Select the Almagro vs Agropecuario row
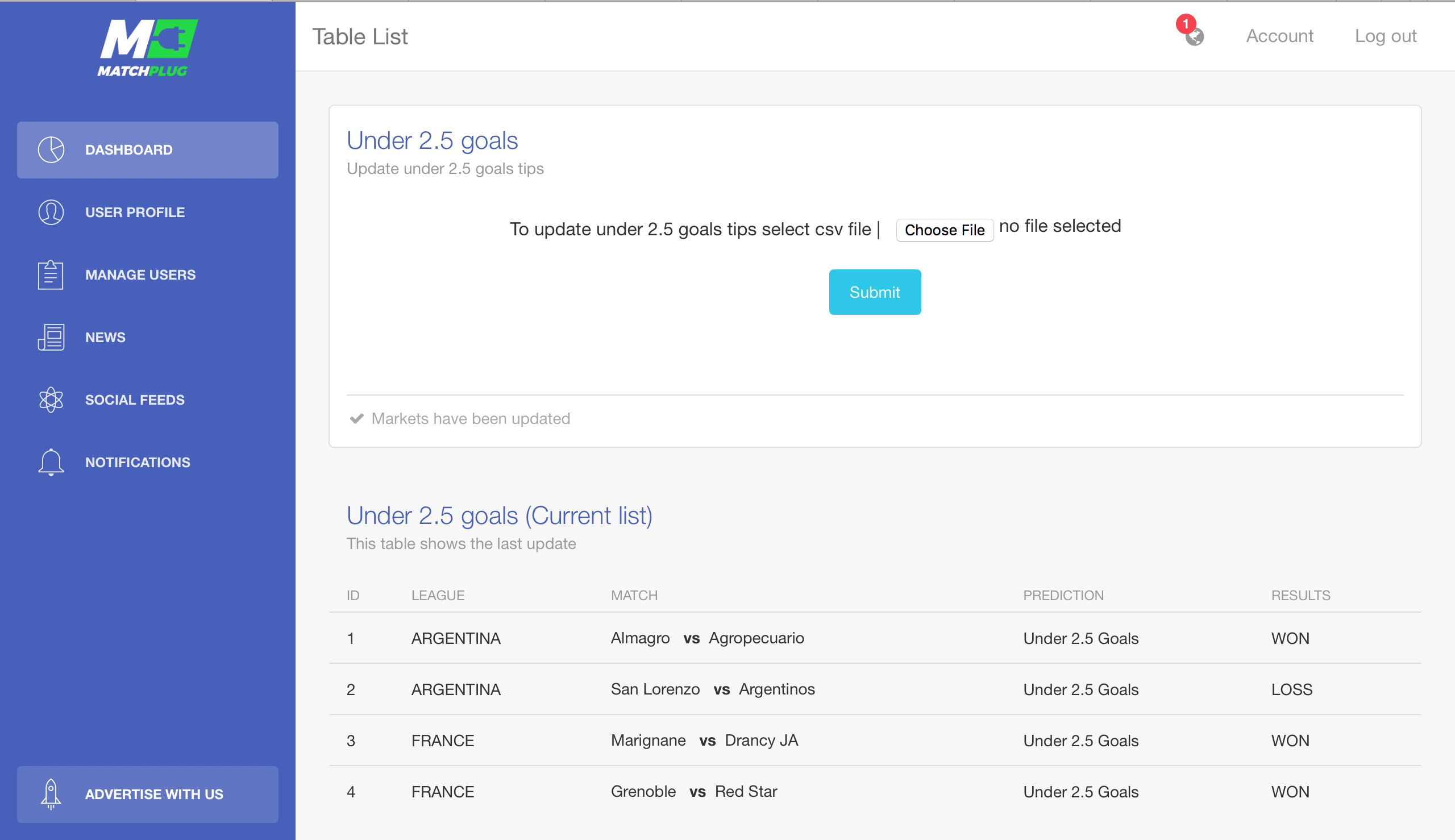 pos(875,638)
